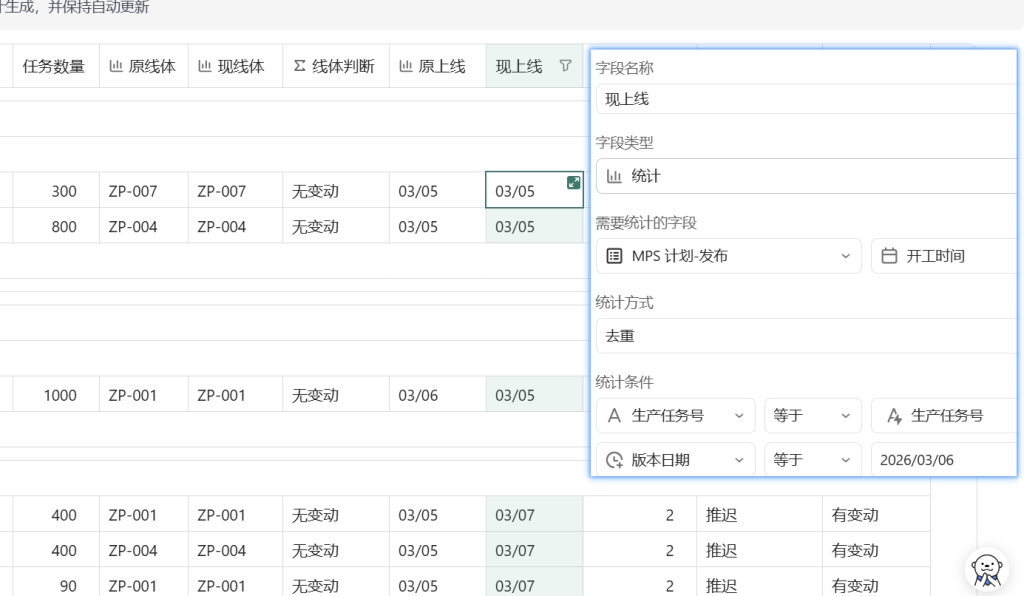Open the 统计方式 去重 selector
The image size is (1024, 596).
pos(806,336)
